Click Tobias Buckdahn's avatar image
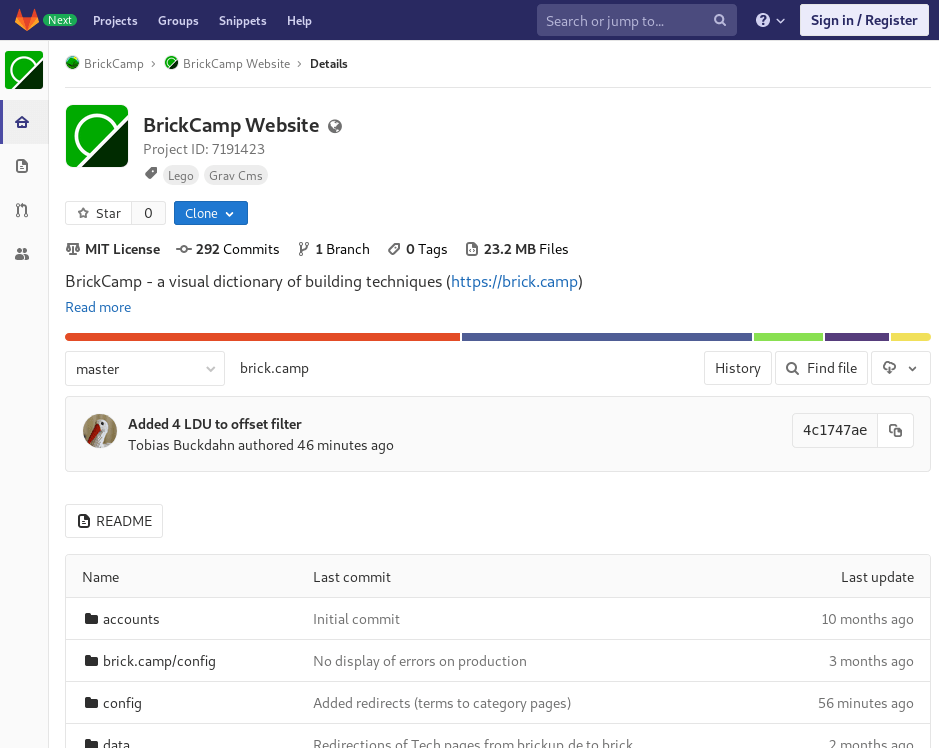 (x=100, y=431)
